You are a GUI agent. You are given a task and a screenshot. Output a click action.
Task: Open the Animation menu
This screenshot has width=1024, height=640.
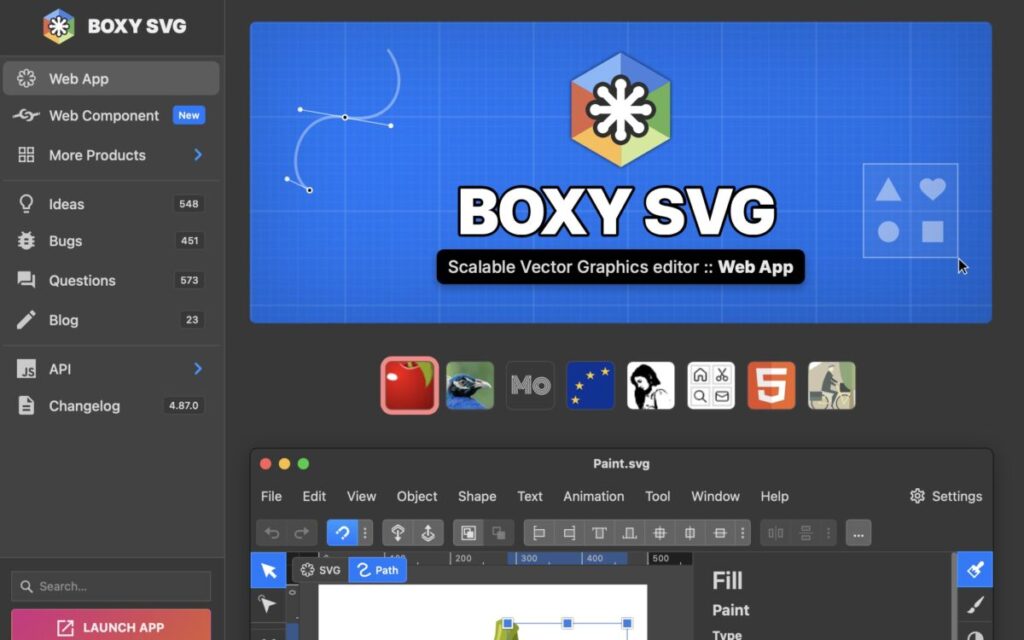(x=593, y=496)
